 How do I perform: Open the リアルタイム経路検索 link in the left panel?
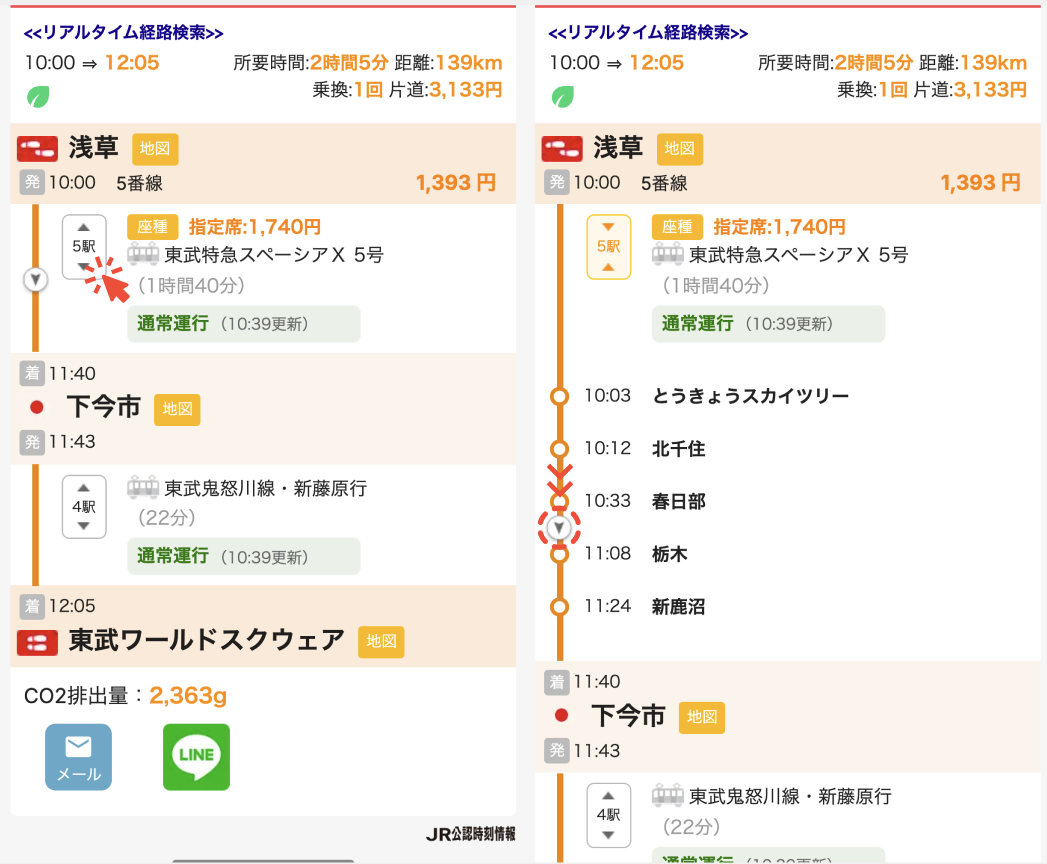coord(124,32)
